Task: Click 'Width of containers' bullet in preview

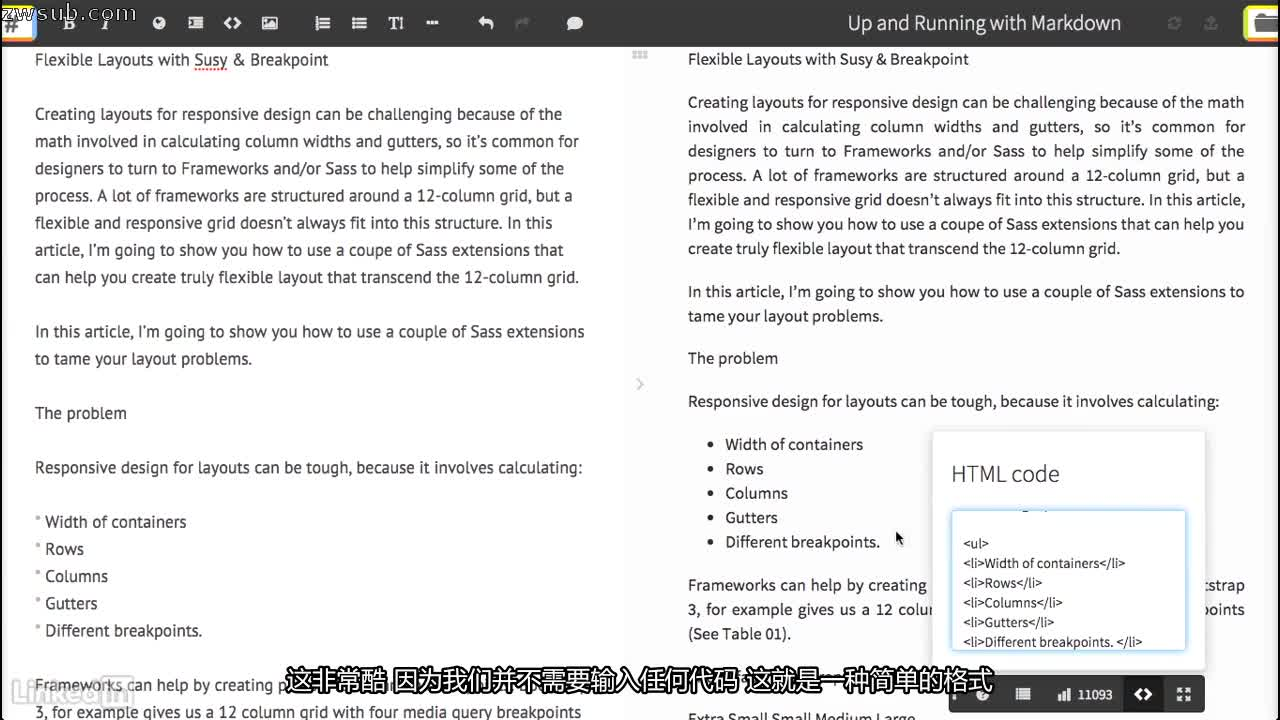Action: coord(794,444)
